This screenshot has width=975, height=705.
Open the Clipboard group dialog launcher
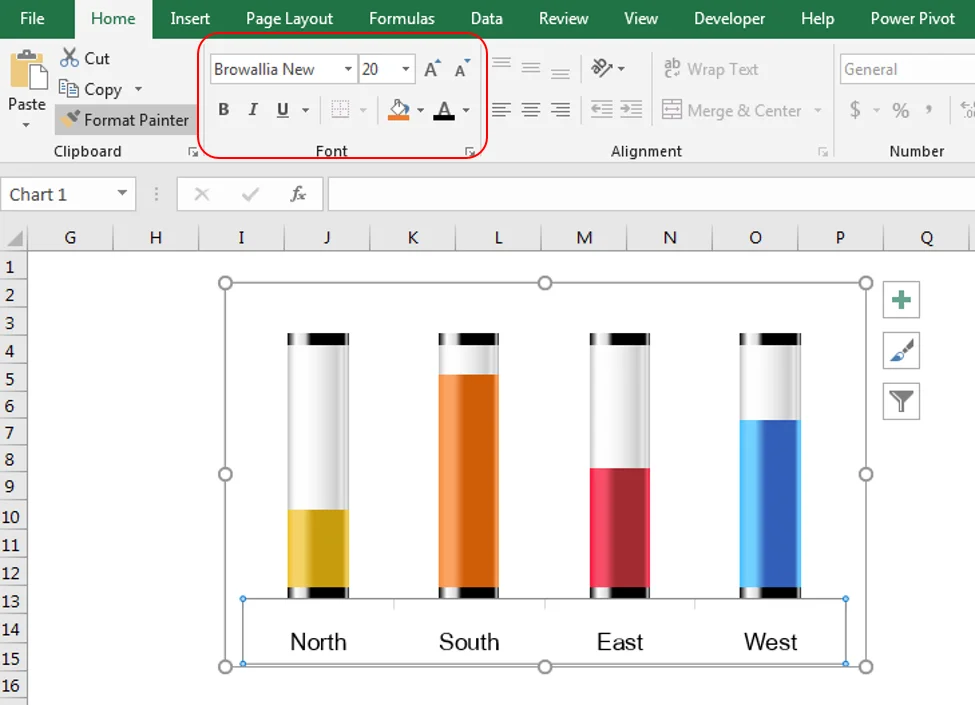pyautogui.click(x=193, y=152)
